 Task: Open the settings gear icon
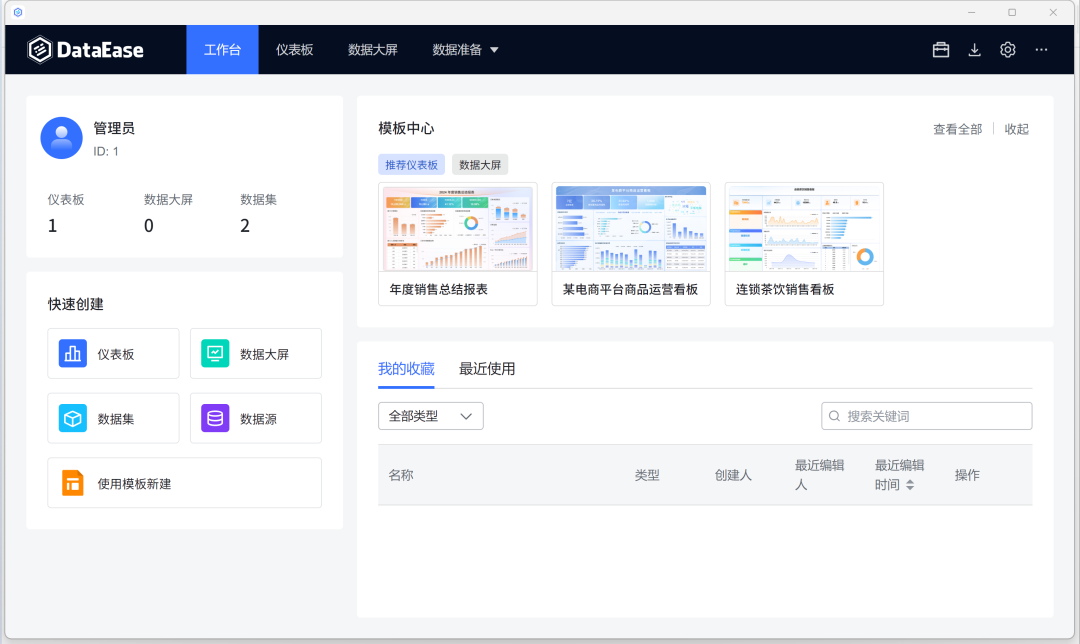point(1007,48)
